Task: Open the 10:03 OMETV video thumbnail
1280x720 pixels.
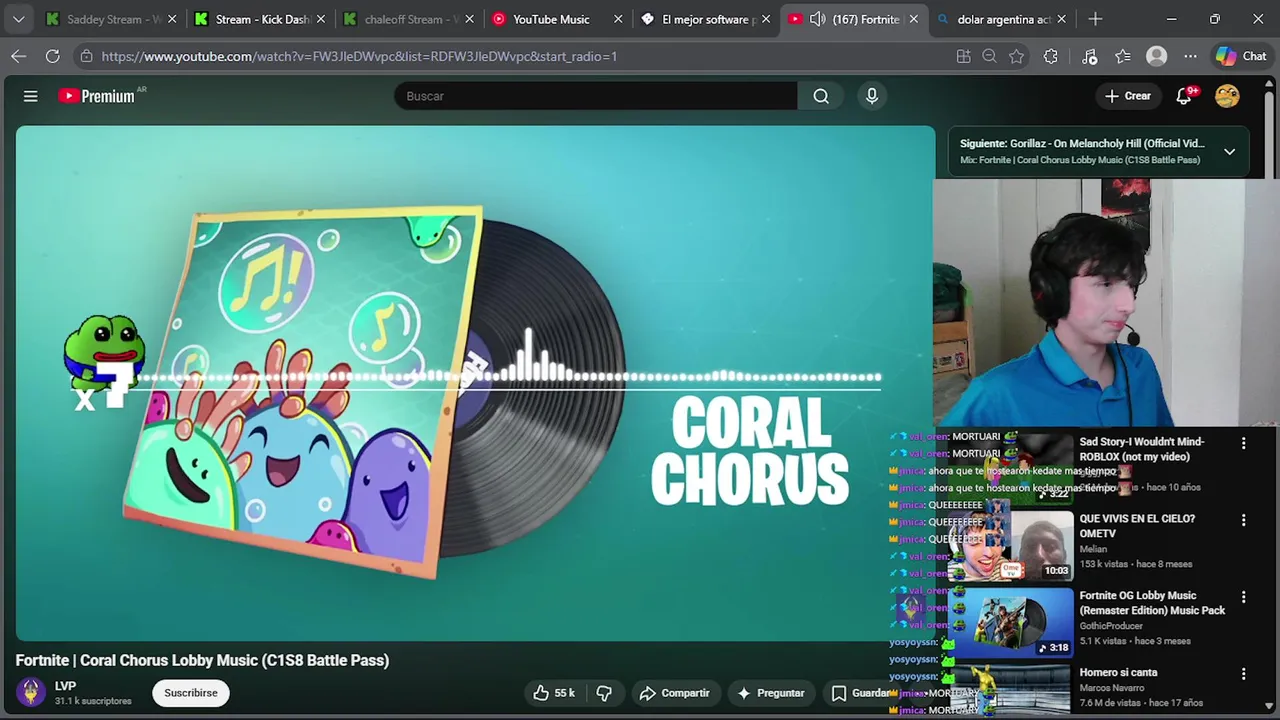Action: coord(1011,545)
